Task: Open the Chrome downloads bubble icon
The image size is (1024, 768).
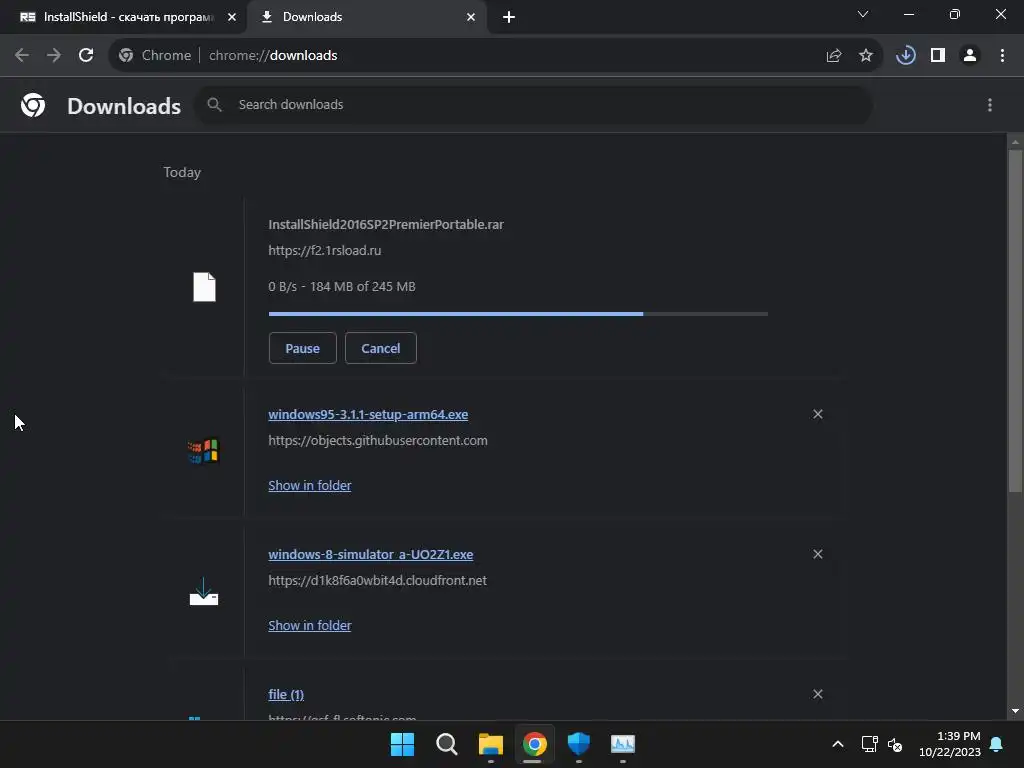Action: [906, 56]
